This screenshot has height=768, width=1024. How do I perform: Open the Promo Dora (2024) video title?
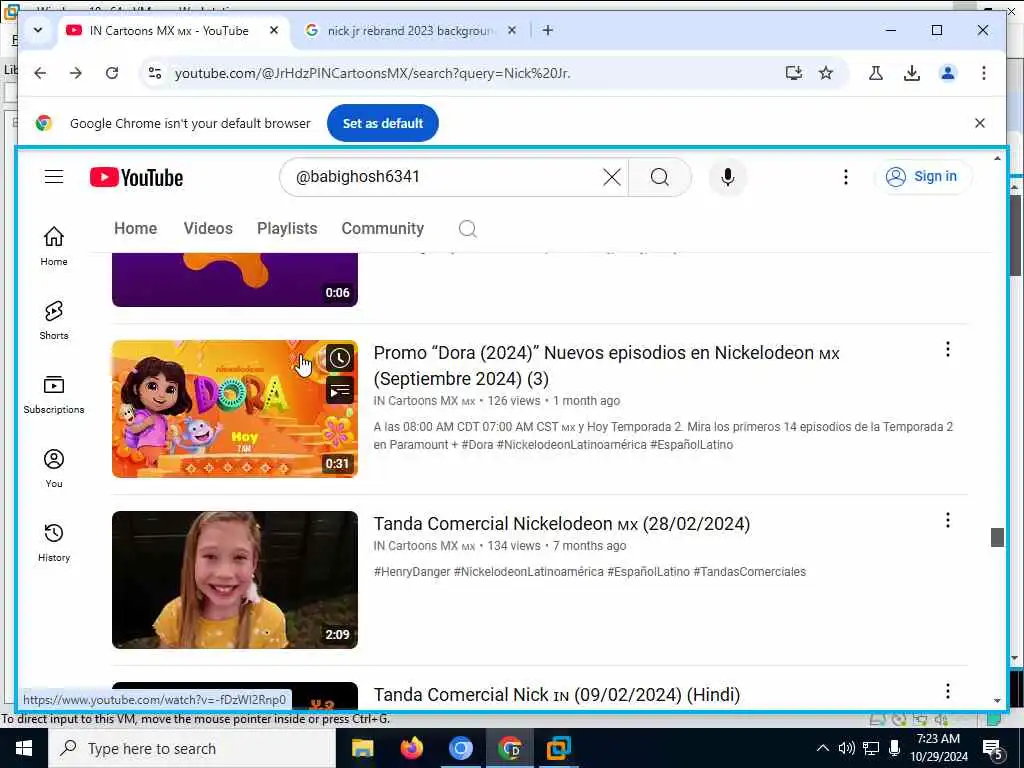coord(606,366)
